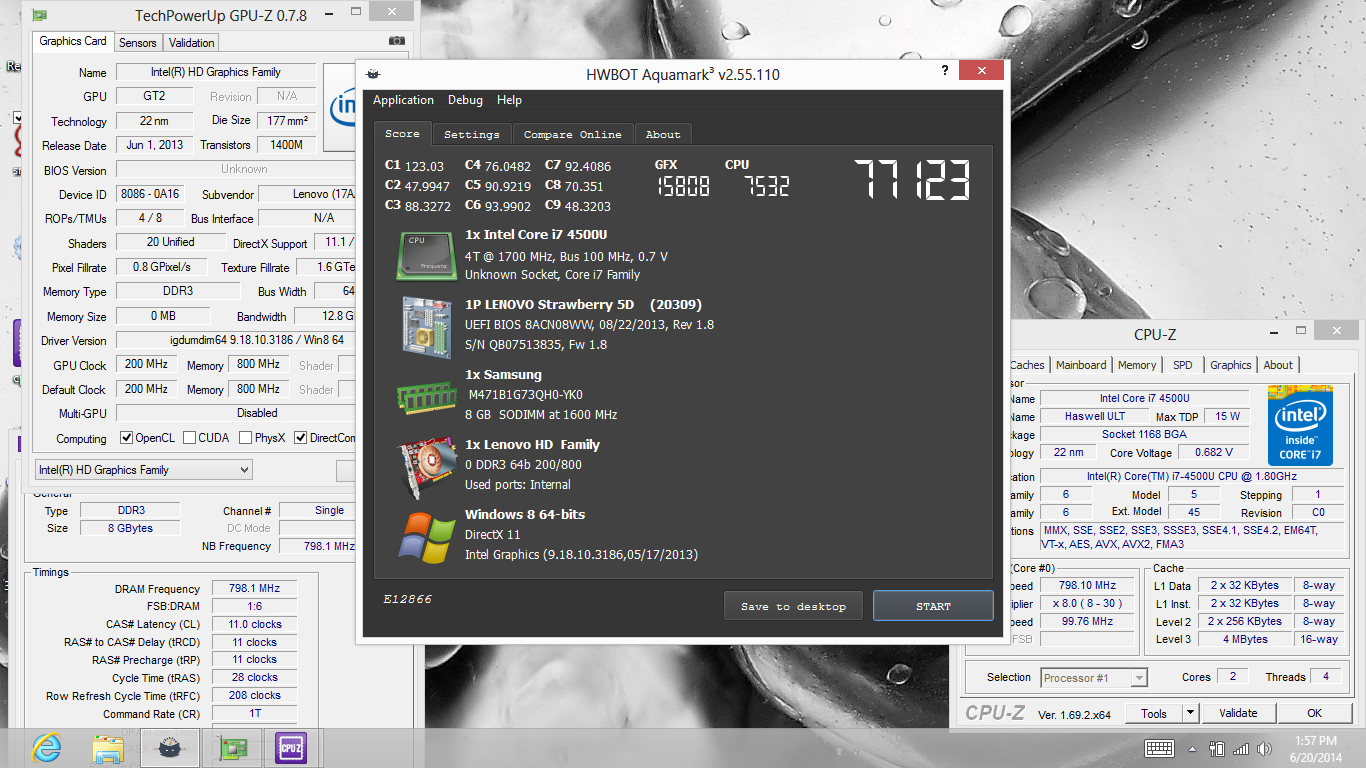Click the Aquamark help question mark
The image size is (1366, 768).
tap(945, 71)
